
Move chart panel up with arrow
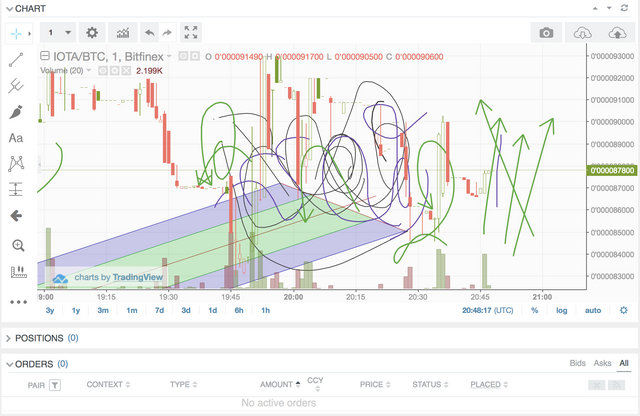click(x=595, y=8)
